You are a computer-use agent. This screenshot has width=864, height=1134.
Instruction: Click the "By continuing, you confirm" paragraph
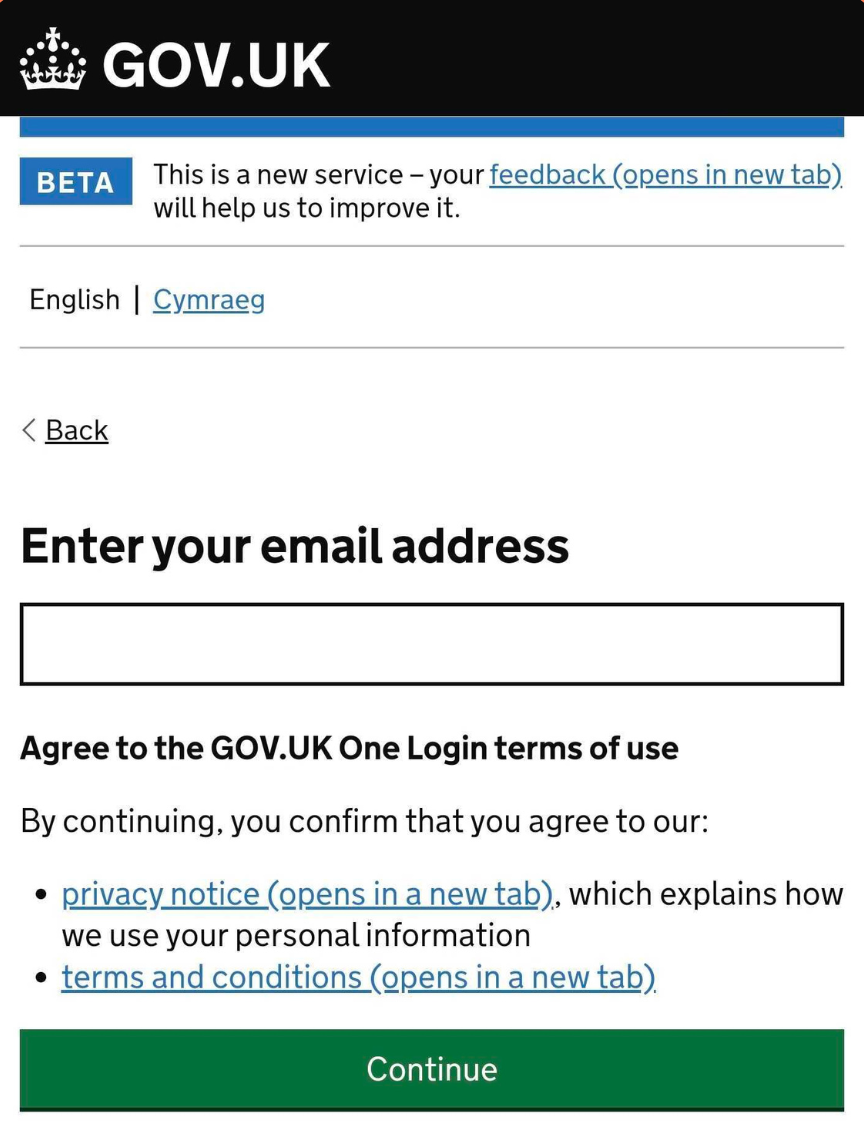click(x=364, y=822)
